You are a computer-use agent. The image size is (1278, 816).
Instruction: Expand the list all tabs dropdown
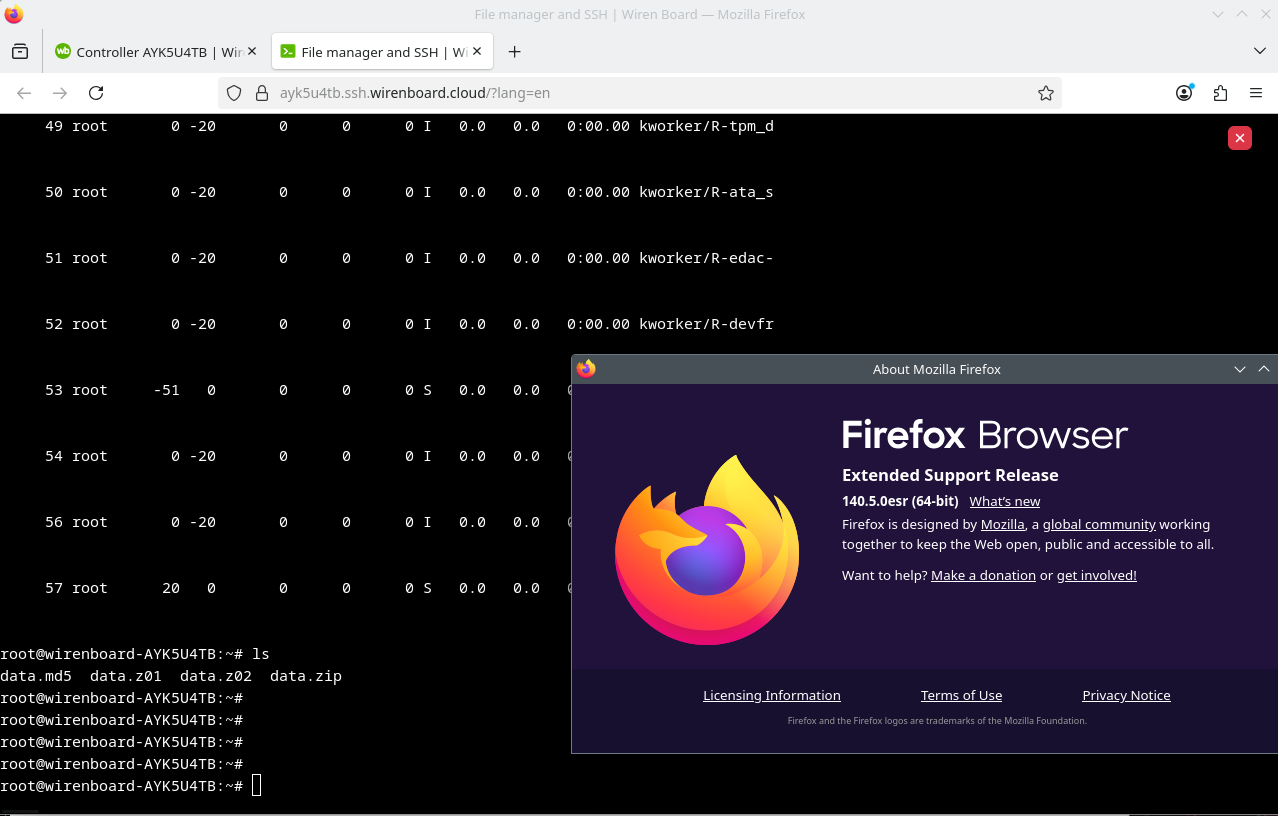pyautogui.click(x=1259, y=51)
